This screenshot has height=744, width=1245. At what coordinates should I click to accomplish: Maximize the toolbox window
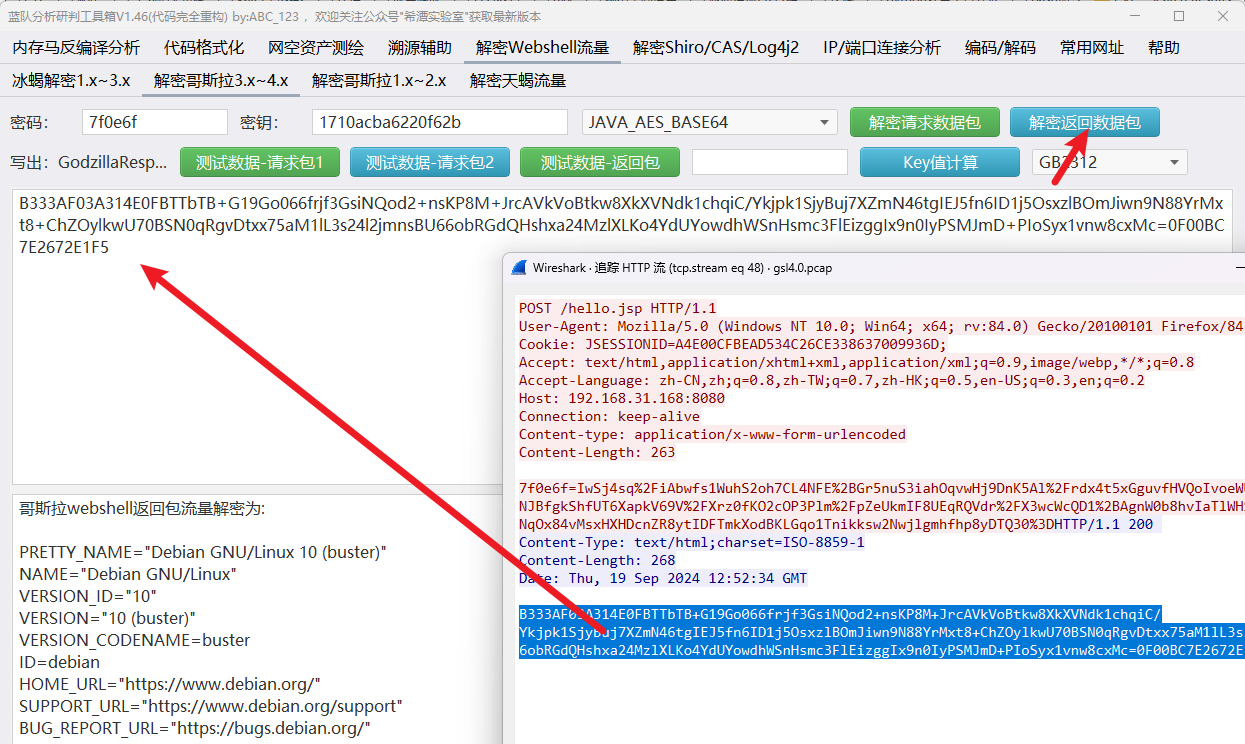1178,16
